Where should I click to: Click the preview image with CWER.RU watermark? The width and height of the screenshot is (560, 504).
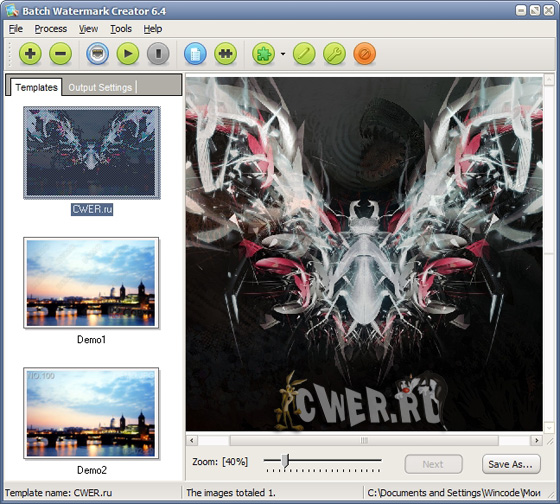[x=364, y=254]
